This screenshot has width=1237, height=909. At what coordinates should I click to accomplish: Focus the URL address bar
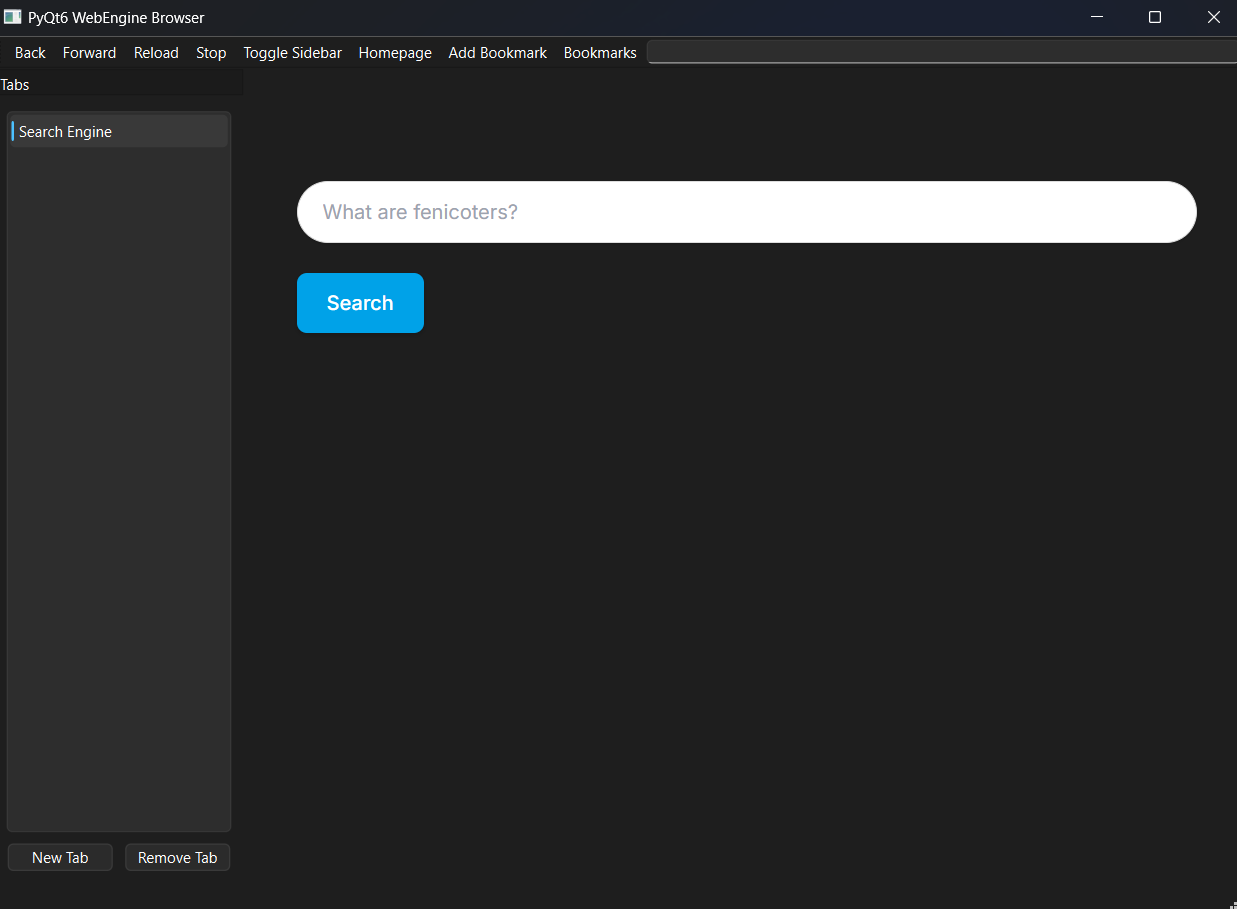942,52
